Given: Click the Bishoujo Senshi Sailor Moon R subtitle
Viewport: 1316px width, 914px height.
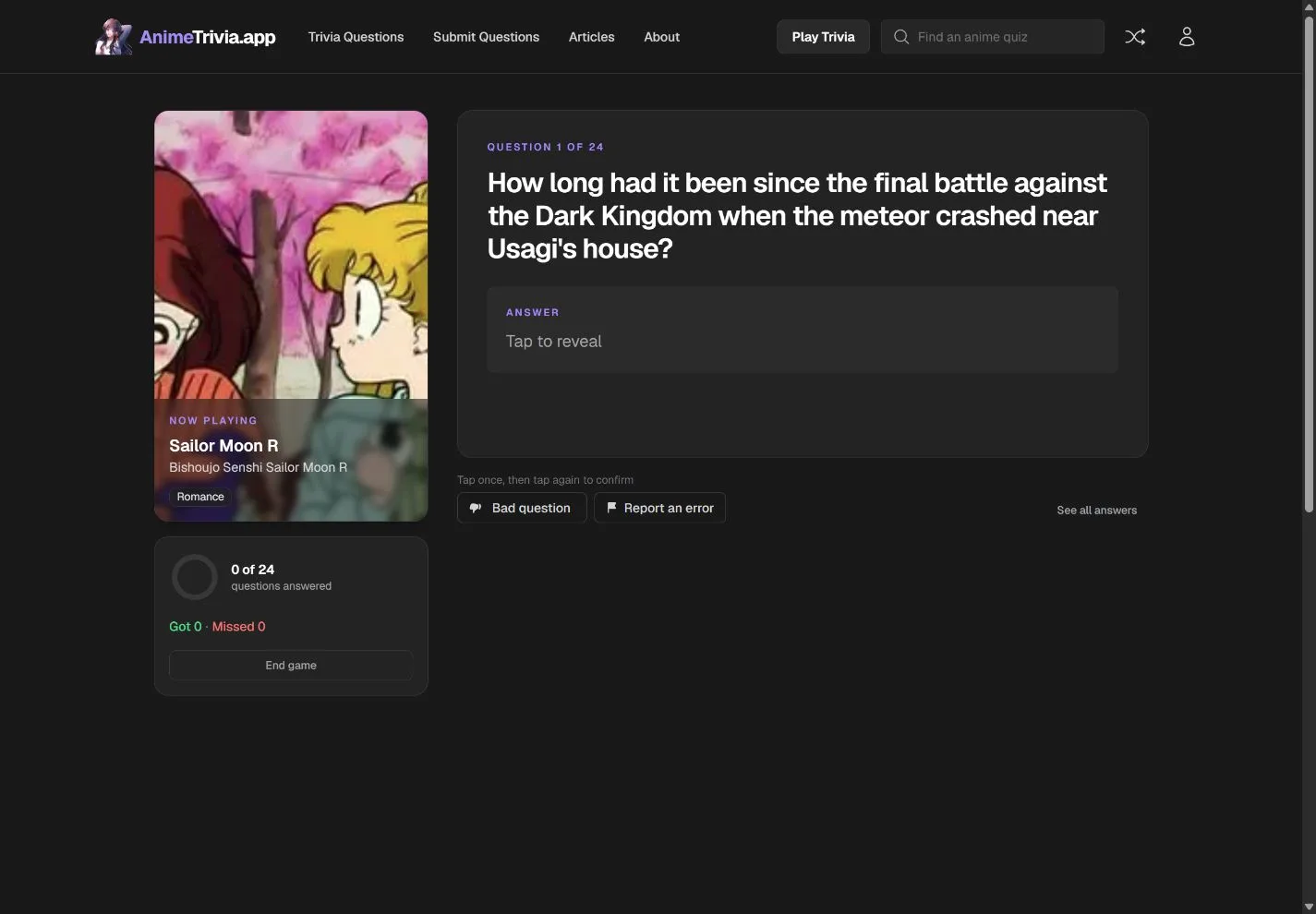Looking at the screenshot, I should coord(258,467).
